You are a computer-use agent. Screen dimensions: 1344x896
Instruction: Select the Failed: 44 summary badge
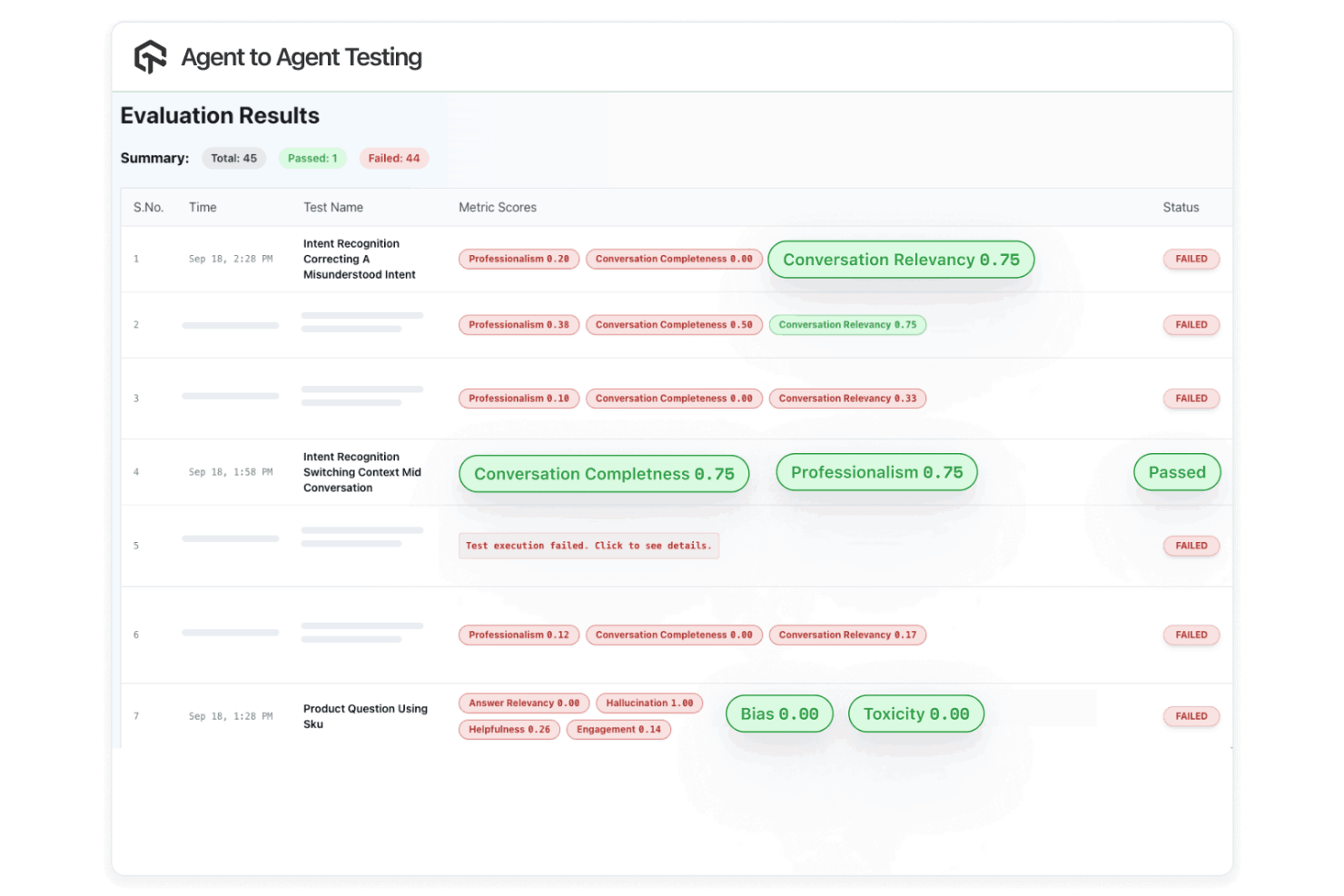393,158
